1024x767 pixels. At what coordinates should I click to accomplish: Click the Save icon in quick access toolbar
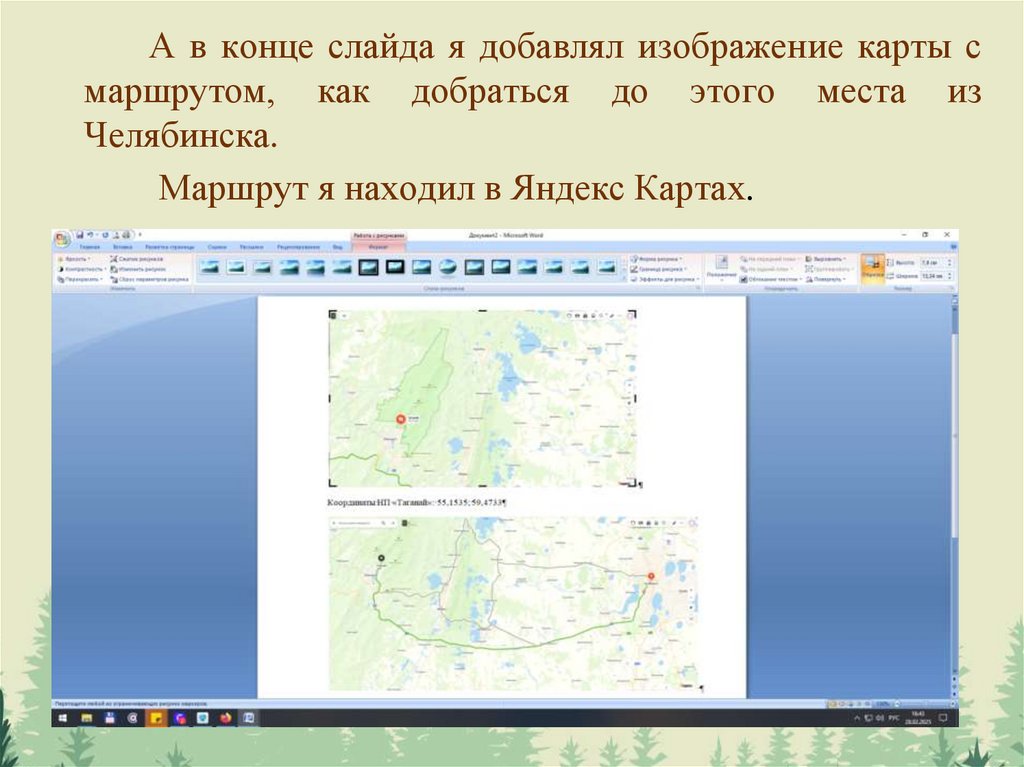click(x=80, y=235)
